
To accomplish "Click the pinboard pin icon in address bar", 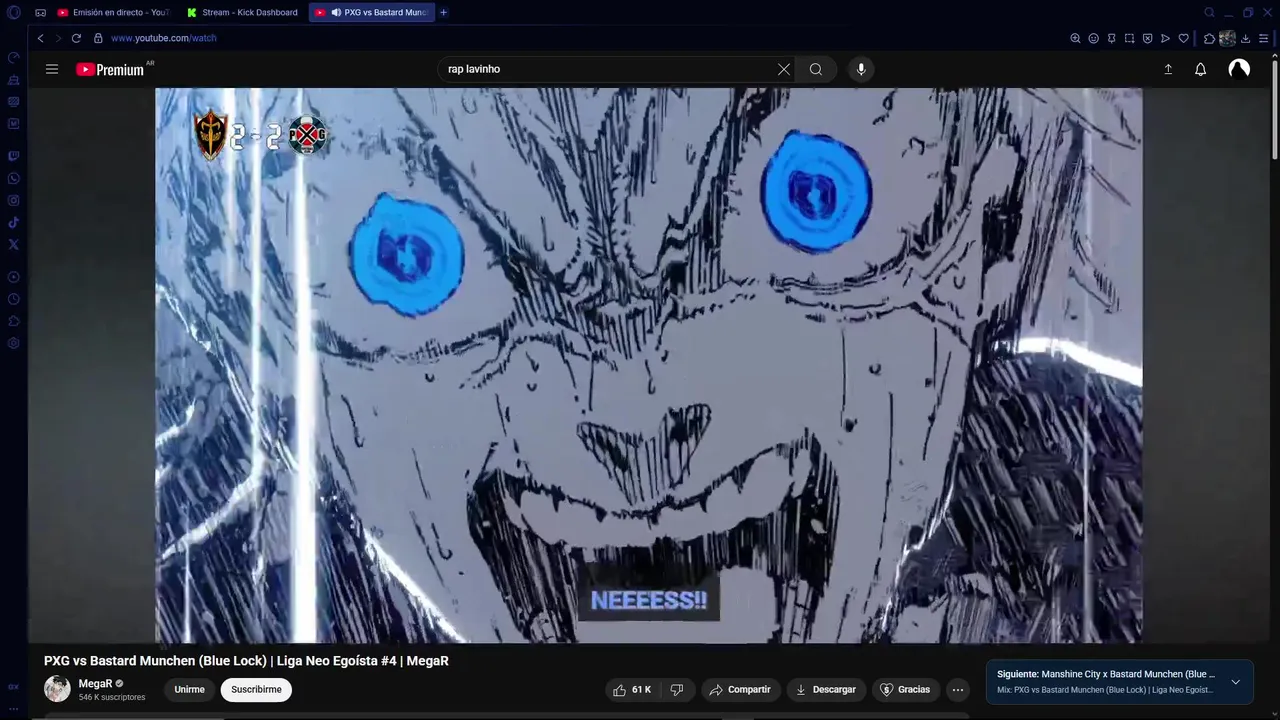I will coord(1111,38).
